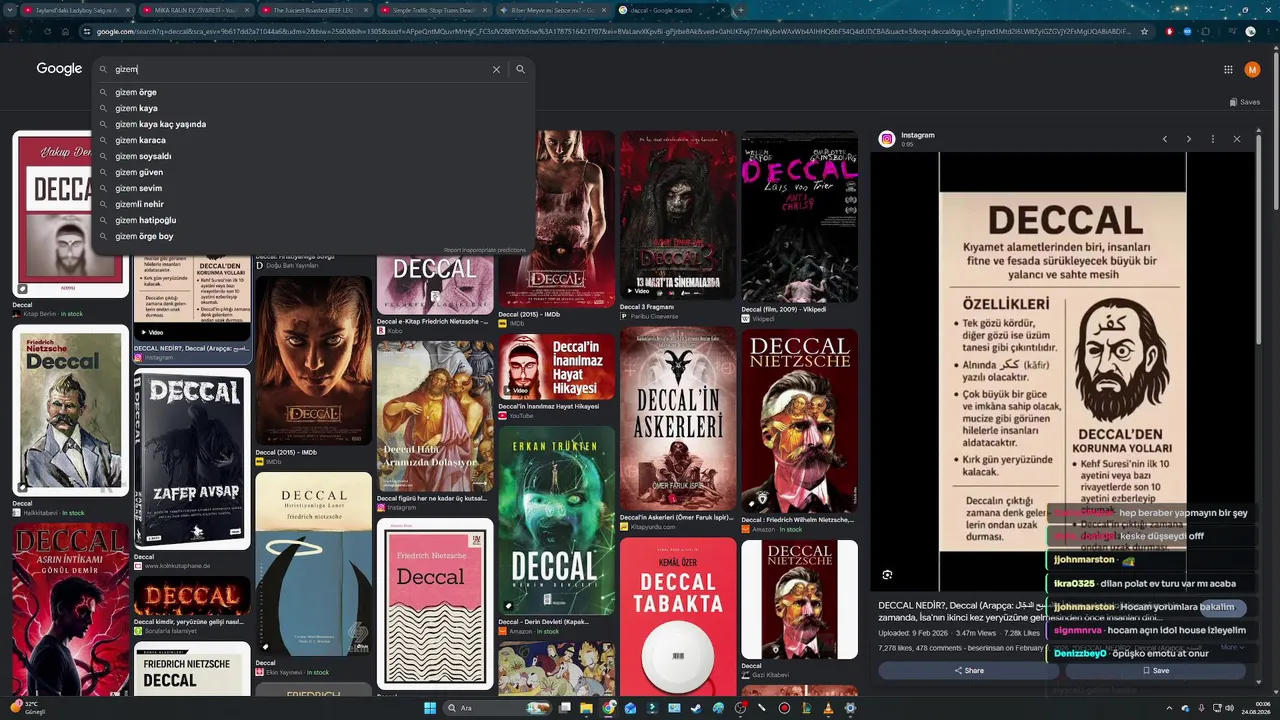Click the taskbar search box Ara
1280x720 pixels.
point(496,708)
